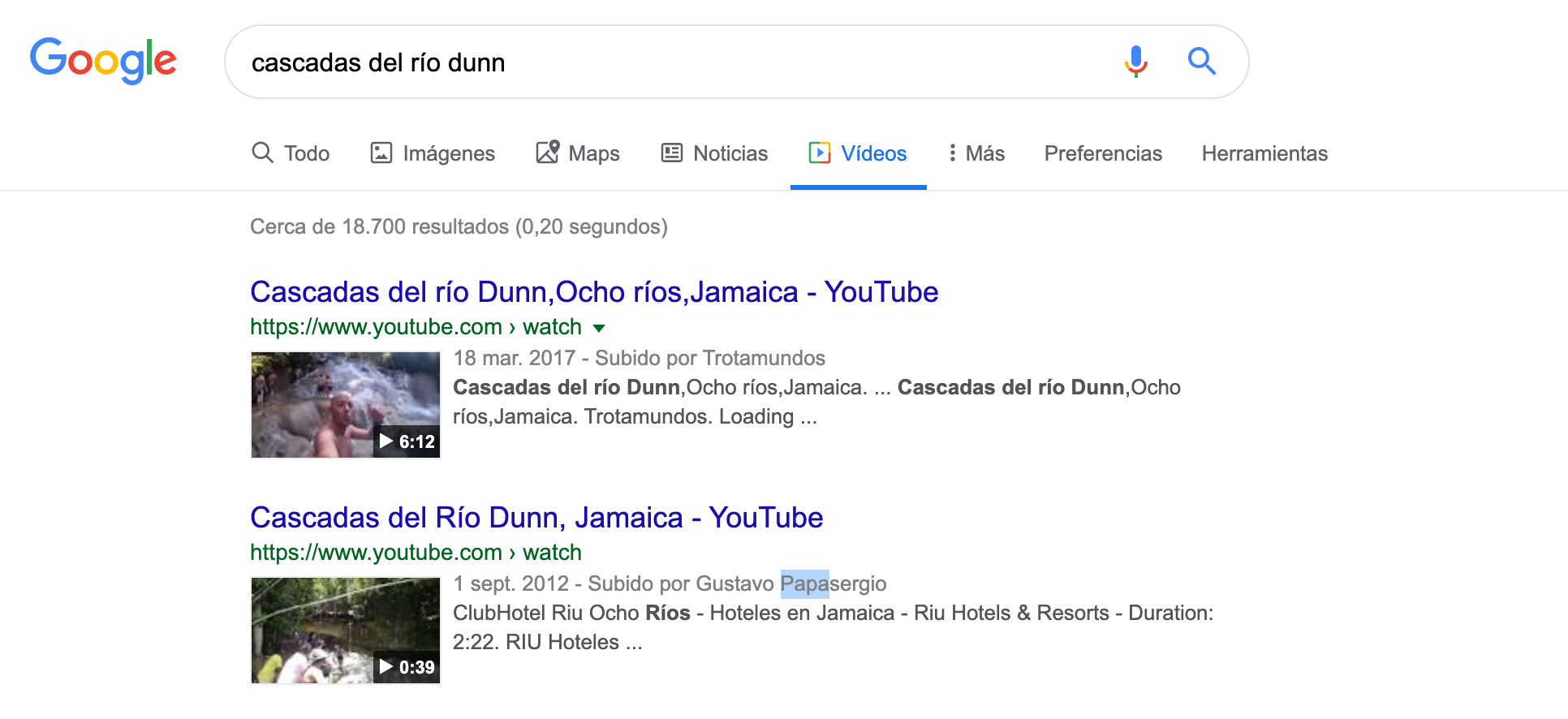The height and width of the screenshot is (719, 1568).
Task: Click '18 mar. 2017 - Subido por Trotamundos' text
Action: point(639,358)
